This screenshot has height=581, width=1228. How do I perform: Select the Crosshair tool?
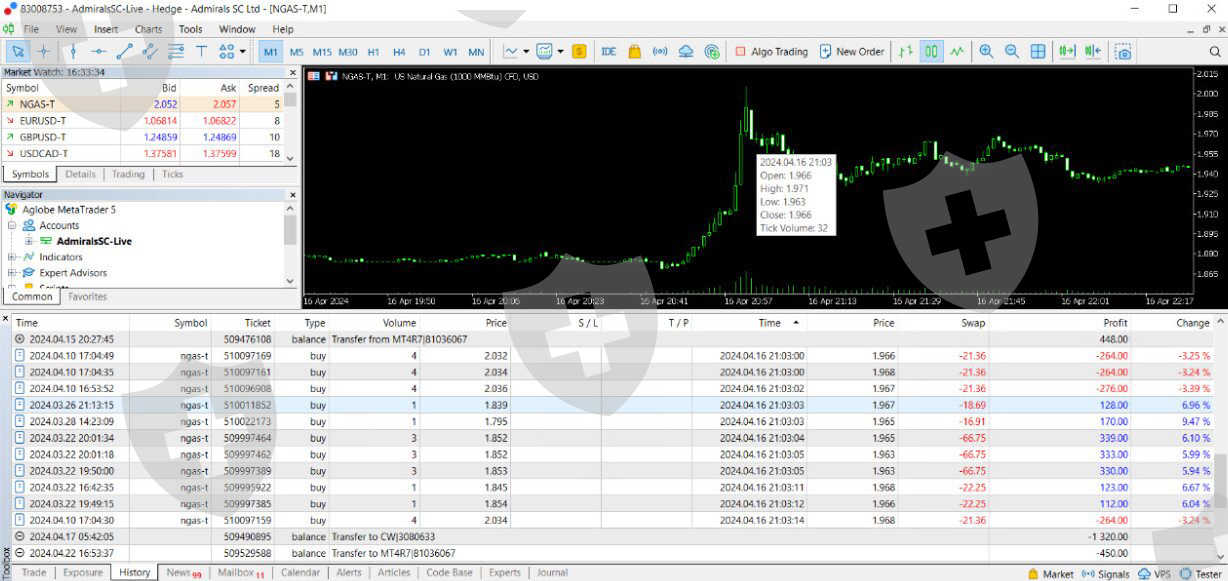[44, 51]
